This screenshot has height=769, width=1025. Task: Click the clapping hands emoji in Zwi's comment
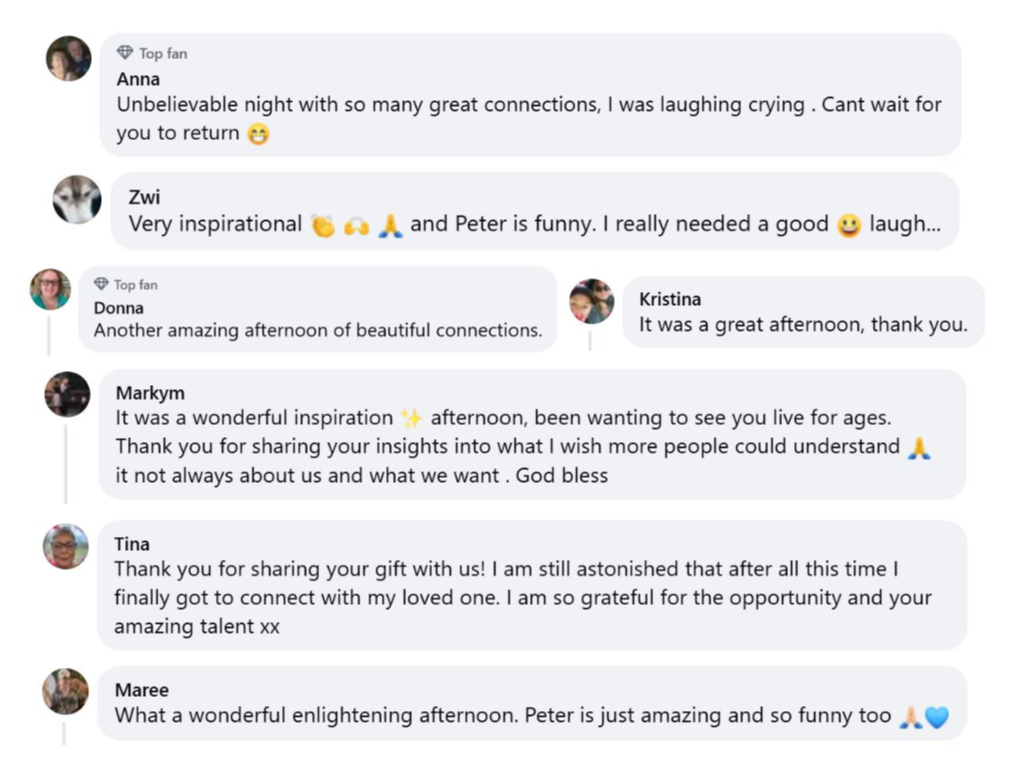click(x=322, y=226)
